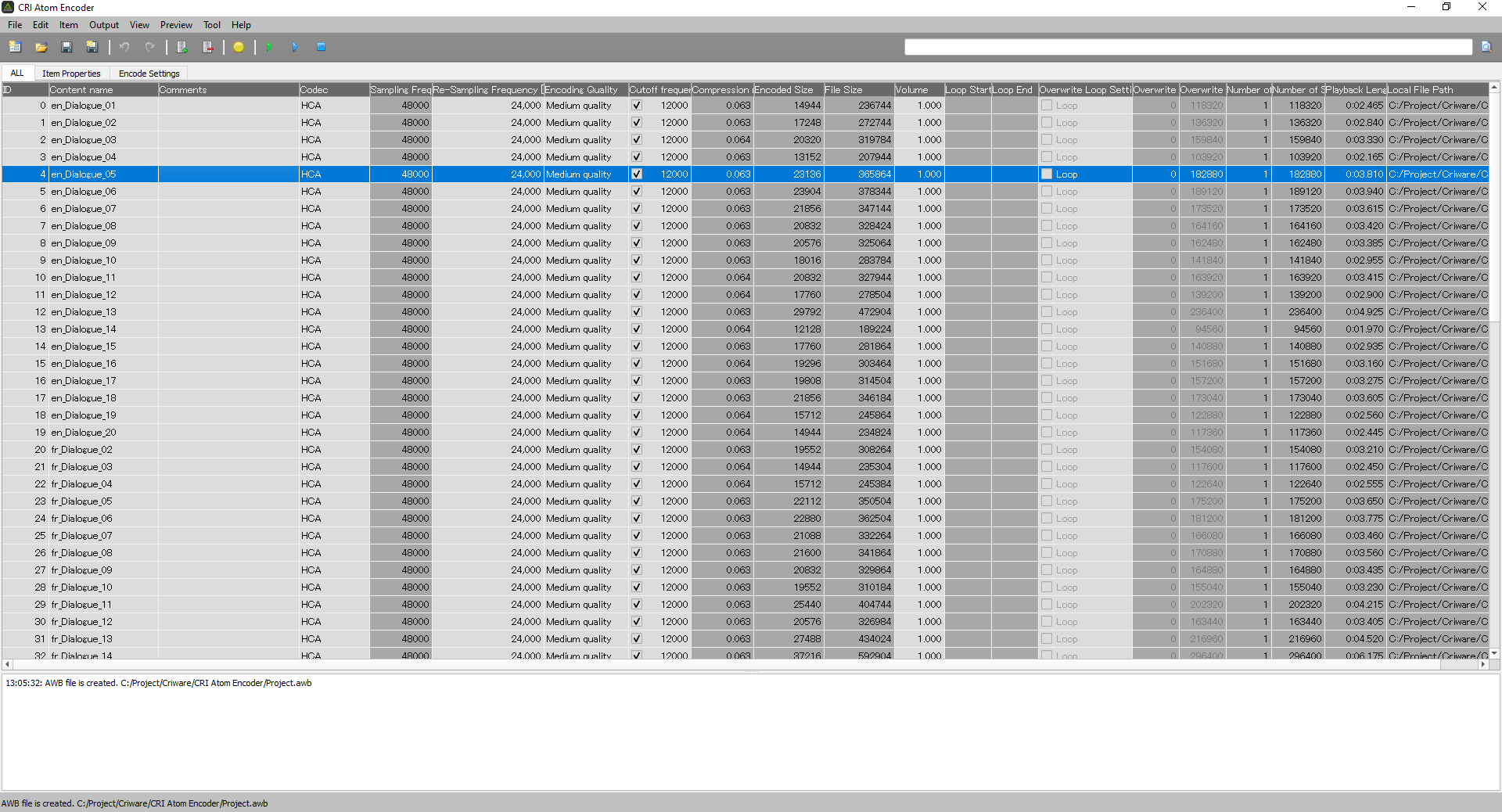Toggle cutoff frequency checkbox for en_Dialogue_05
1502x812 pixels.
coord(637,174)
